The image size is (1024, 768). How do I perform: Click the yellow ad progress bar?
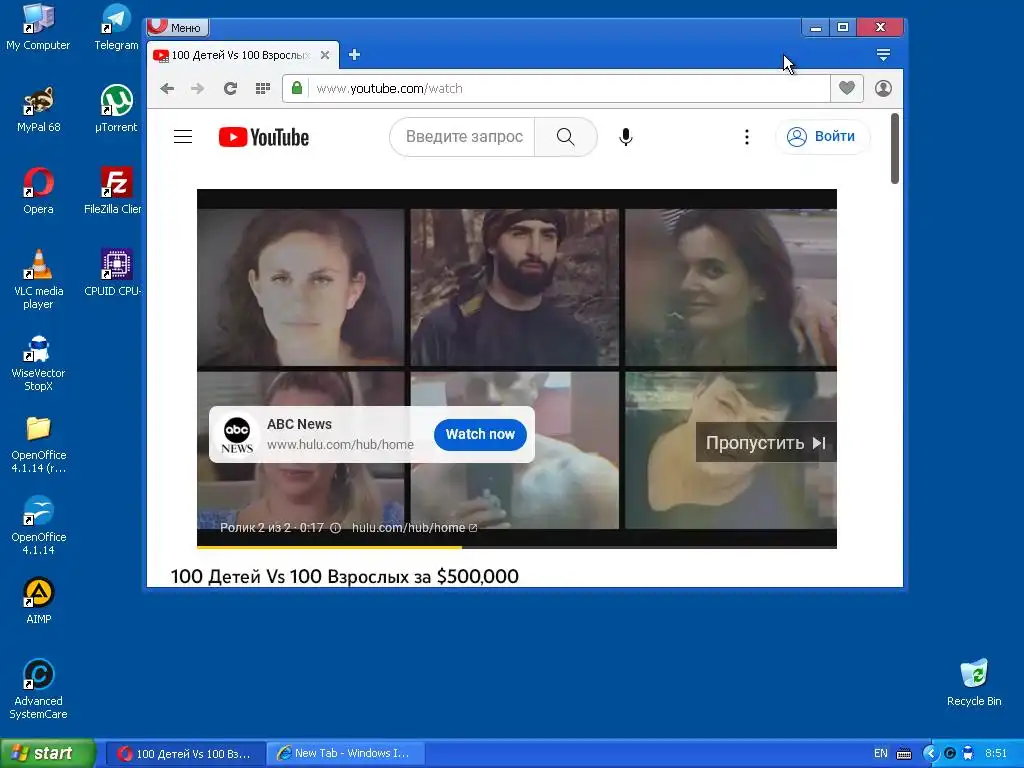pos(329,547)
